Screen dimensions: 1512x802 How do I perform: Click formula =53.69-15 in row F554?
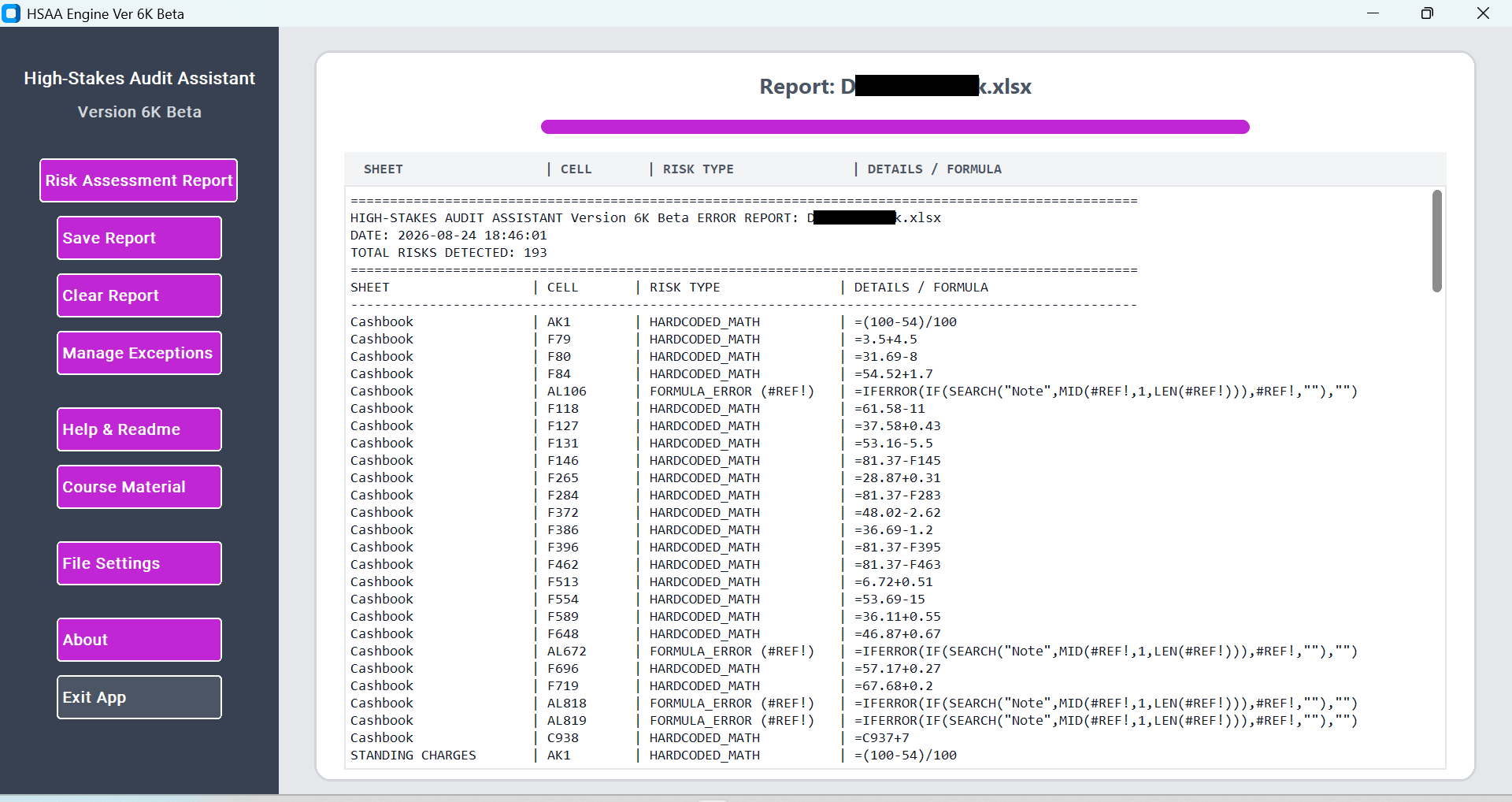tap(890, 600)
